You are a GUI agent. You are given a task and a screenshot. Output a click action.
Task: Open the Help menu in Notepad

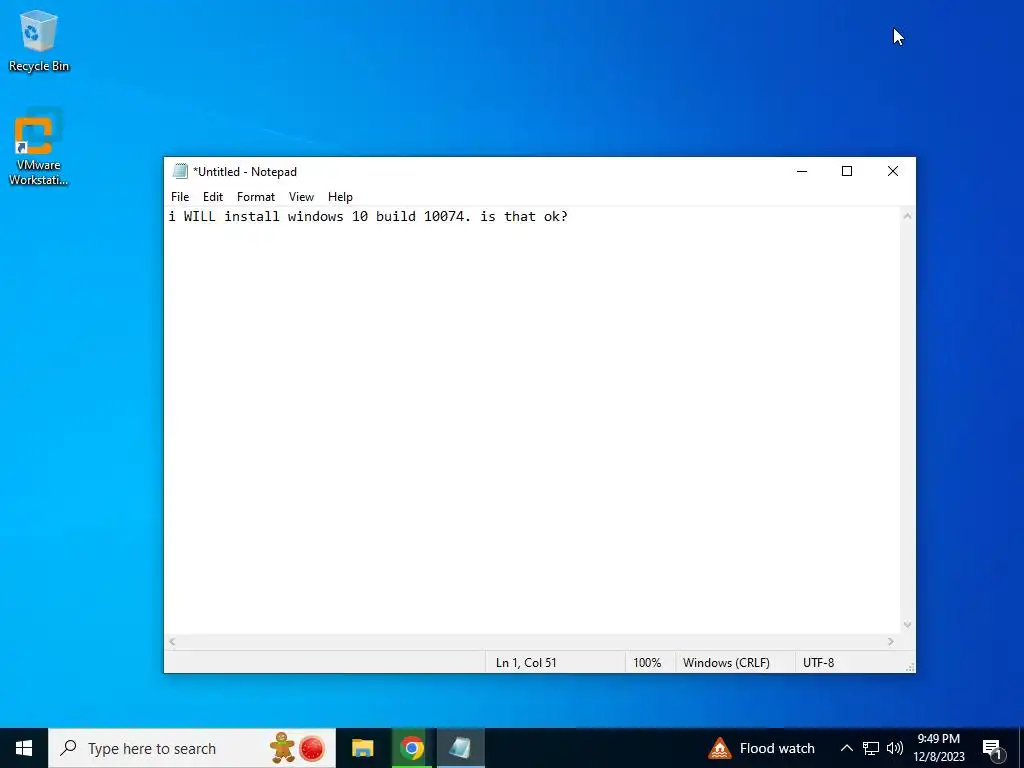tap(340, 197)
